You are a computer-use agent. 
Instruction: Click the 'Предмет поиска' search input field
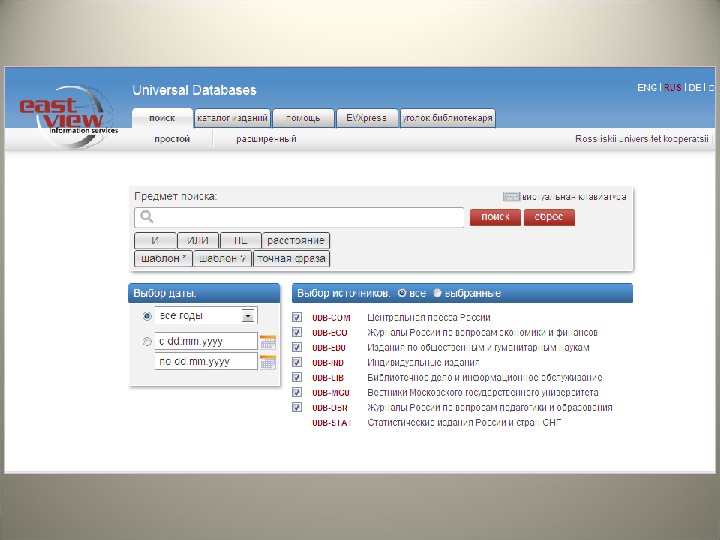(299, 217)
